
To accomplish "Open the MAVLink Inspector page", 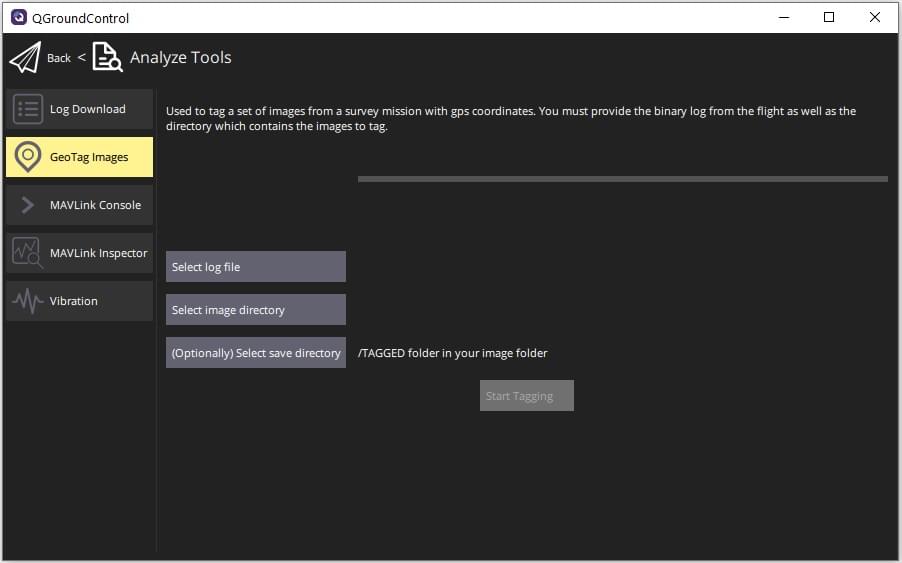I will click(x=98, y=253).
